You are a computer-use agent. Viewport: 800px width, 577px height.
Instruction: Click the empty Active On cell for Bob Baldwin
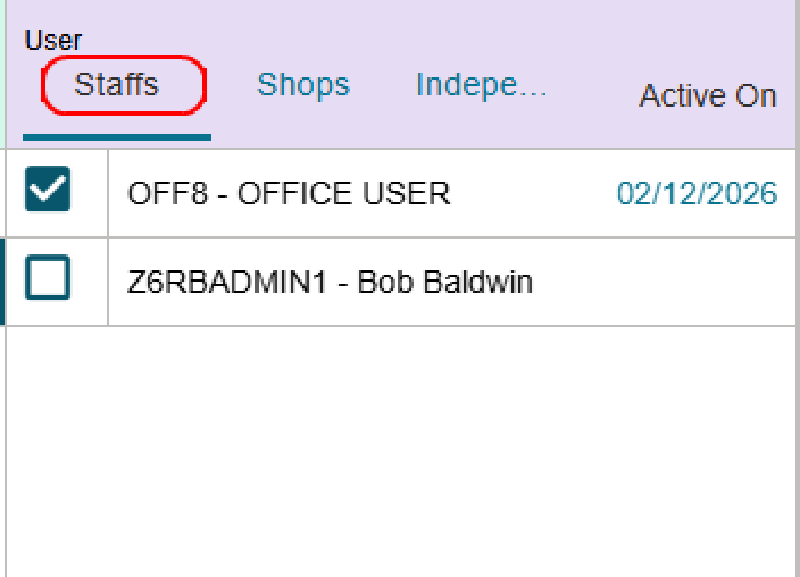690,282
